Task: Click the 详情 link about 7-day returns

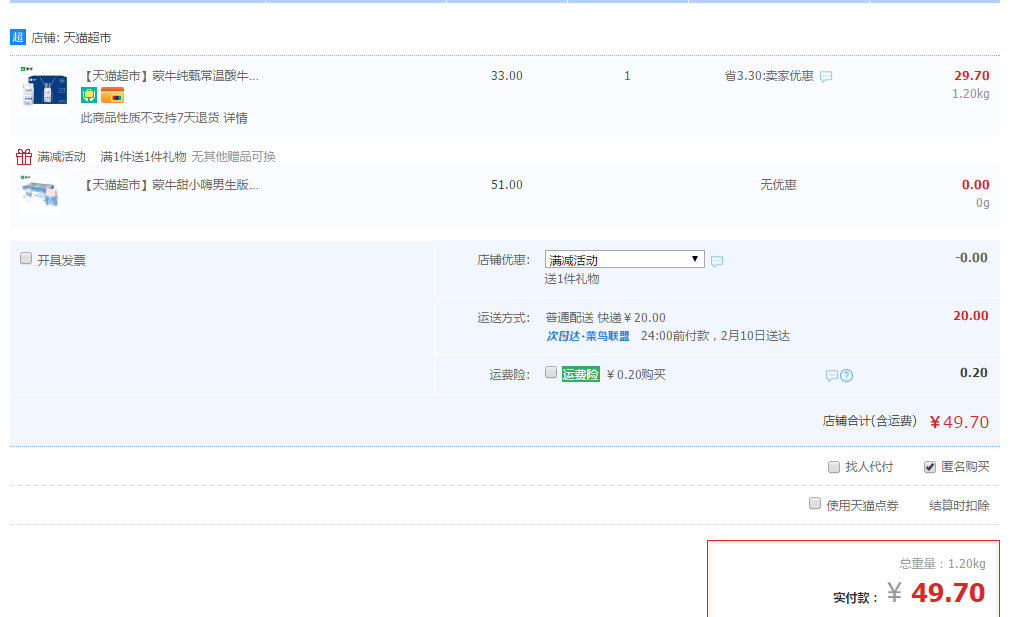Action: click(x=235, y=118)
